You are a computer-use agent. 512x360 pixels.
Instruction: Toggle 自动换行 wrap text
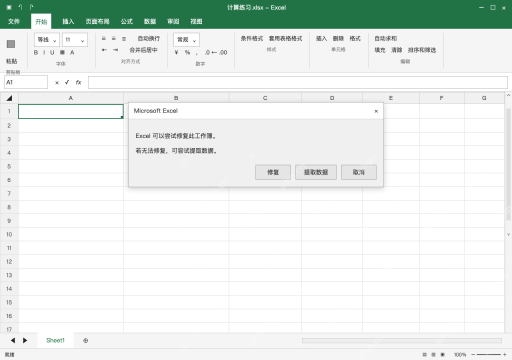tap(149, 39)
